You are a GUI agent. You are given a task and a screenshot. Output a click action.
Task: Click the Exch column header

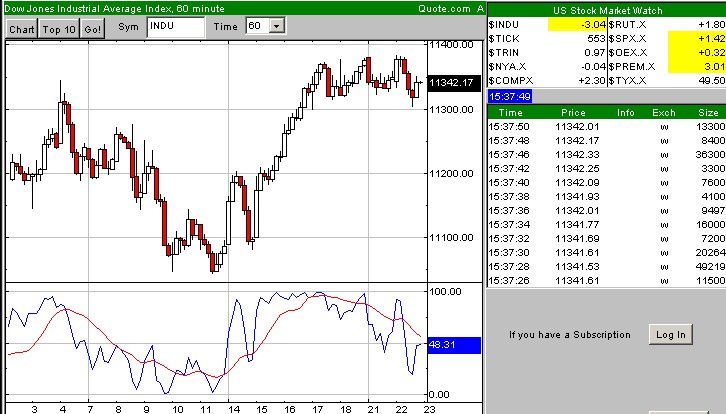(x=664, y=113)
